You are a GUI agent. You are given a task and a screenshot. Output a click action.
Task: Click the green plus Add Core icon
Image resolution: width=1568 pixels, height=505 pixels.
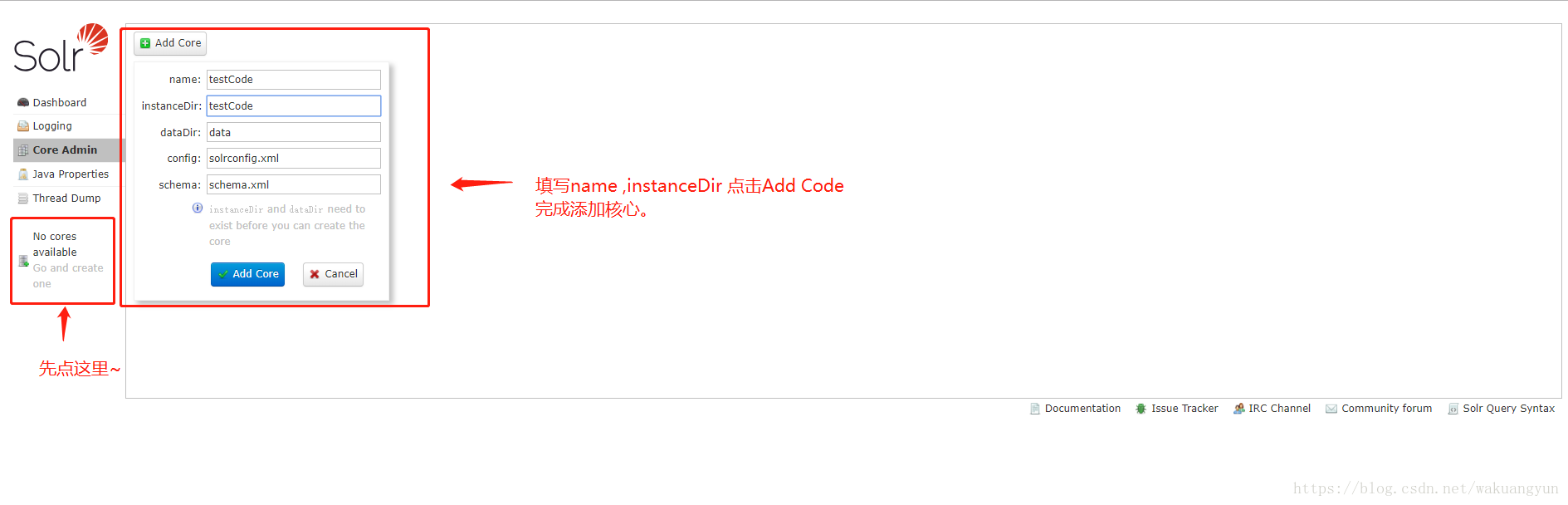click(x=145, y=43)
